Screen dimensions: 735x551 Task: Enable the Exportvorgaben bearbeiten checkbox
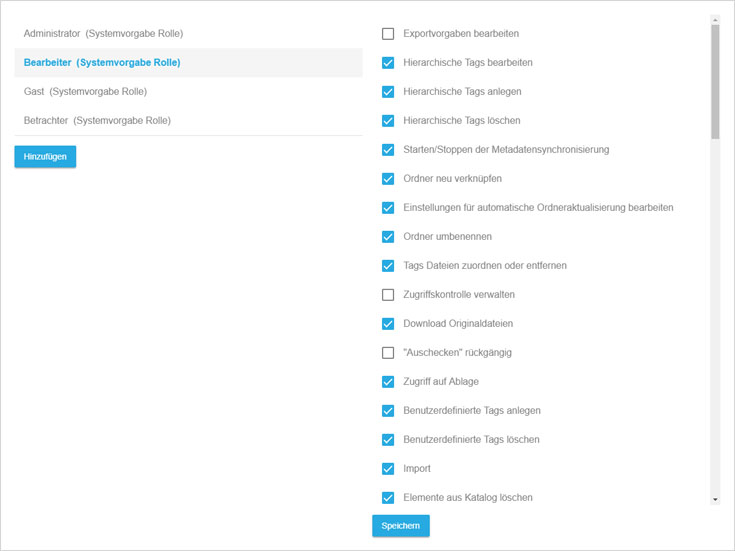[388, 34]
